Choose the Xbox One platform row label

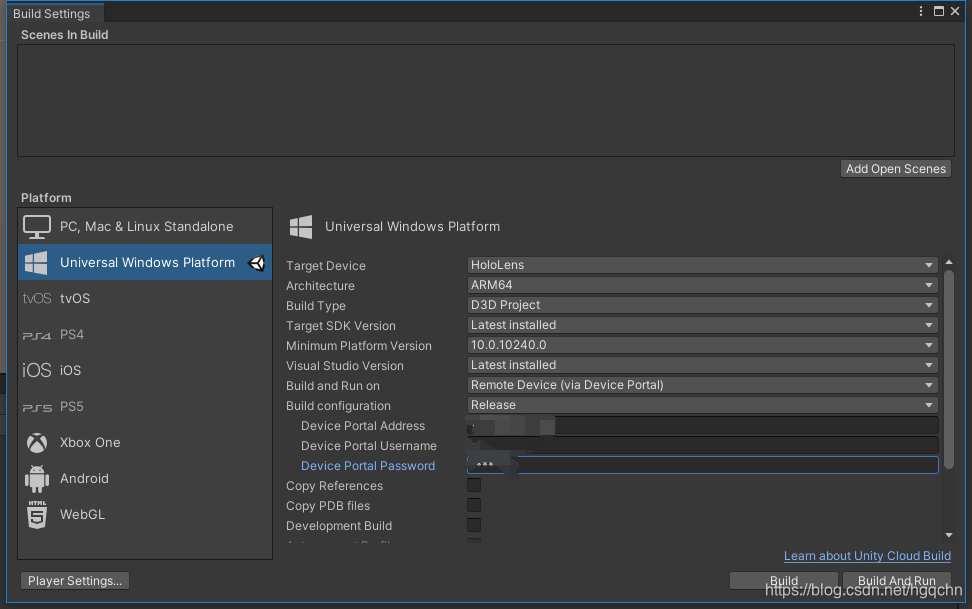tap(90, 443)
